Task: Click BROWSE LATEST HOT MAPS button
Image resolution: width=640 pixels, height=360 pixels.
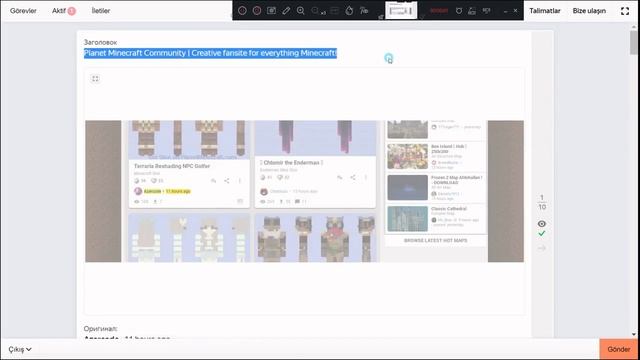Action: coord(436,240)
